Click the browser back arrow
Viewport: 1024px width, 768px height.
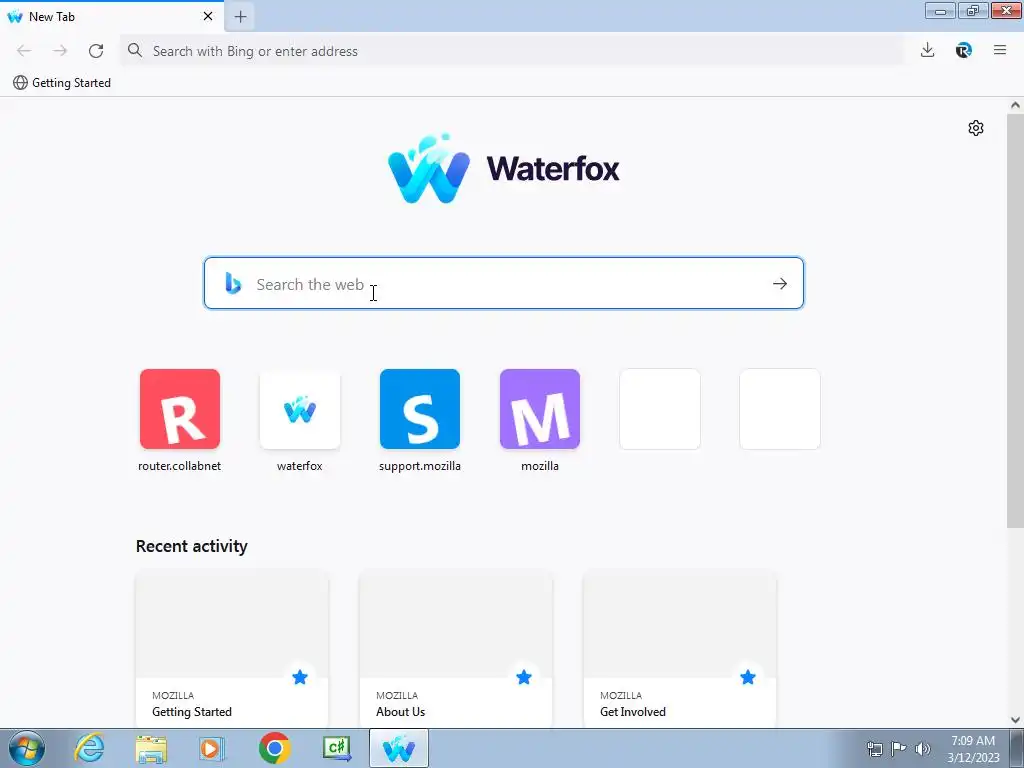tap(24, 51)
